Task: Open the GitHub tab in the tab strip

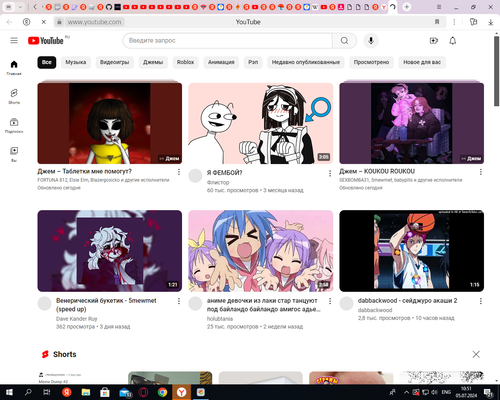Action: coord(109,7)
